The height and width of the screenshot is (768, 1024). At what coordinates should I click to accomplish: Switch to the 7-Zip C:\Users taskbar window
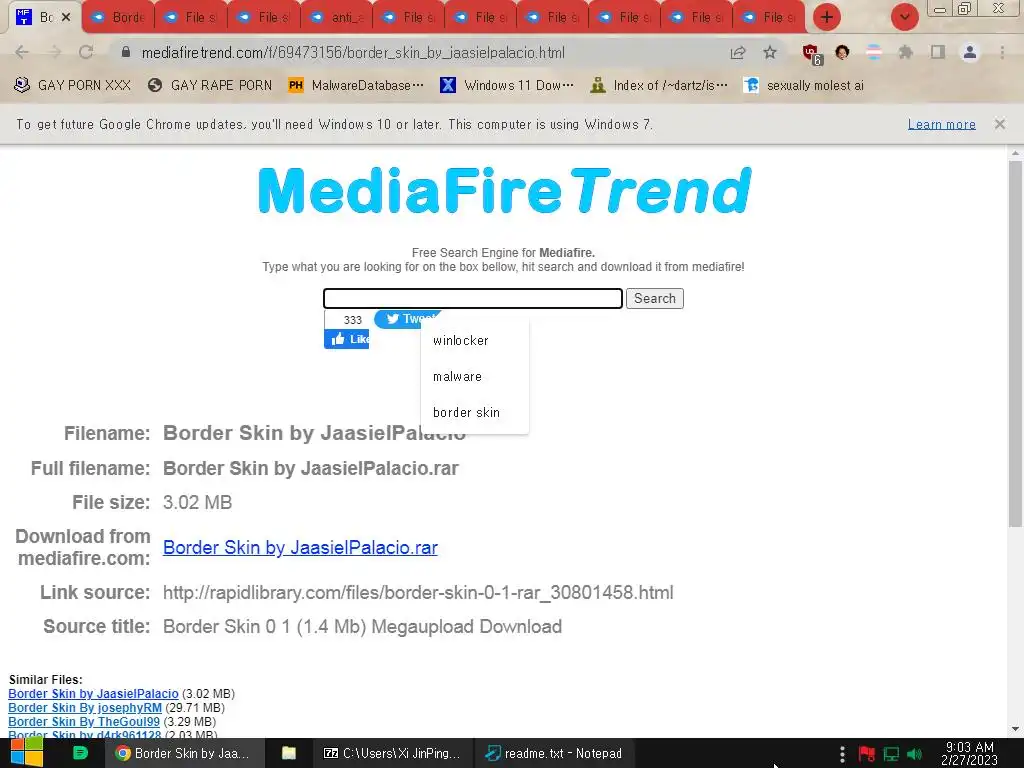coord(392,753)
